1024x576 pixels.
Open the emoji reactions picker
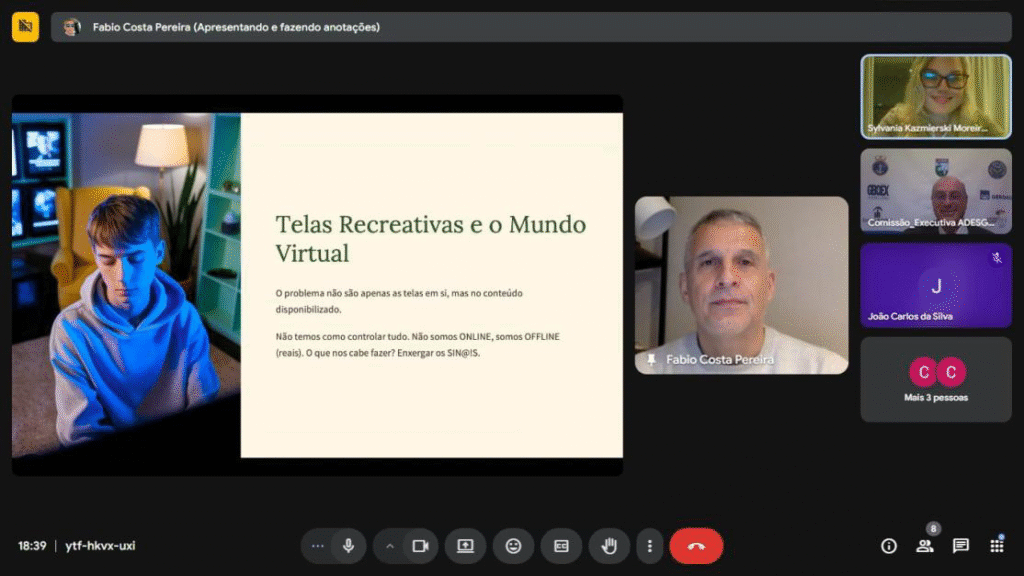pyautogui.click(x=513, y=546)
